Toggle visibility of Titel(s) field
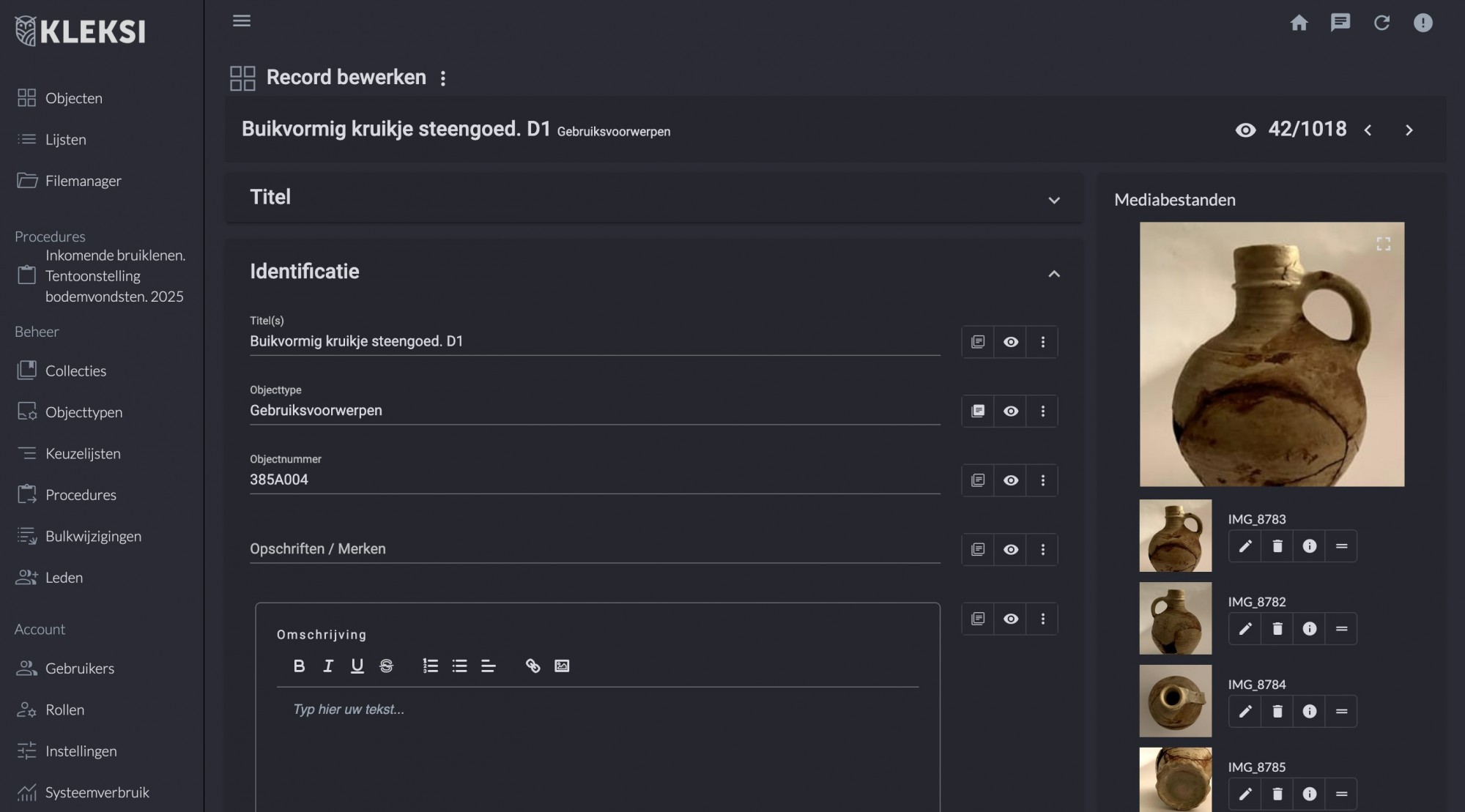This screenshot has height=812, width=1465. coord(1010,342)
